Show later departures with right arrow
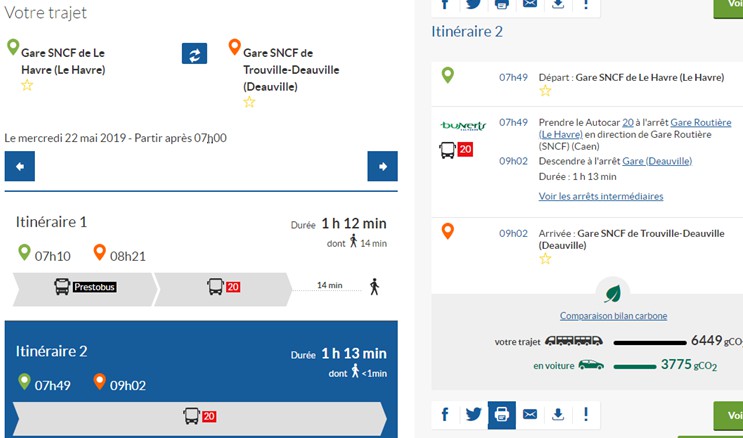Image resolution: width=743 pixels, height=438 pixels. pyautogui.click(x=382, y=166)
